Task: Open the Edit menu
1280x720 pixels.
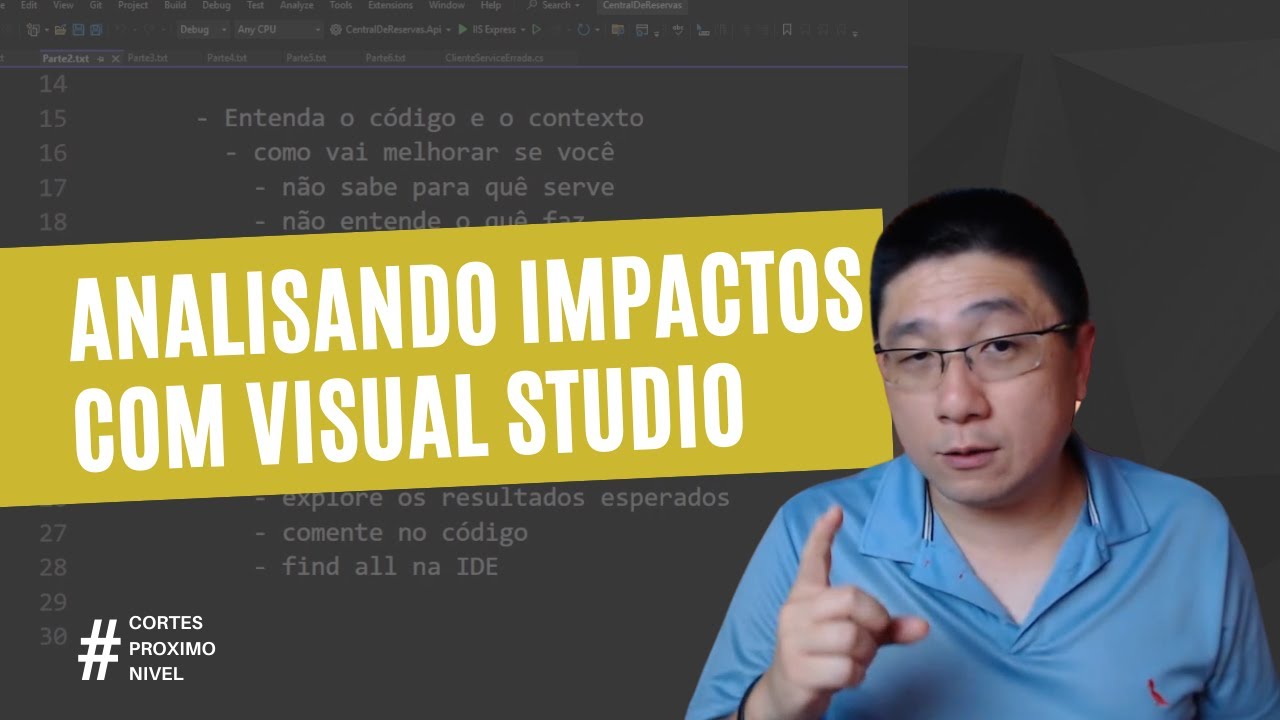Action: tap(29, 5)
